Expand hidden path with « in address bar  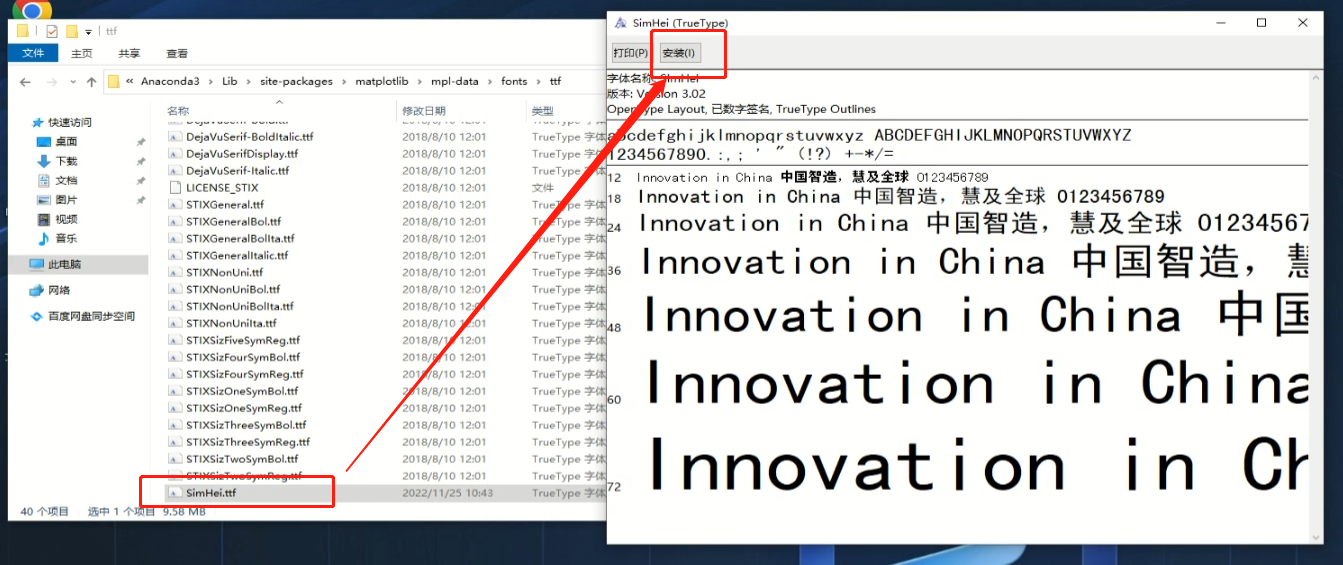tap(130, 82)
